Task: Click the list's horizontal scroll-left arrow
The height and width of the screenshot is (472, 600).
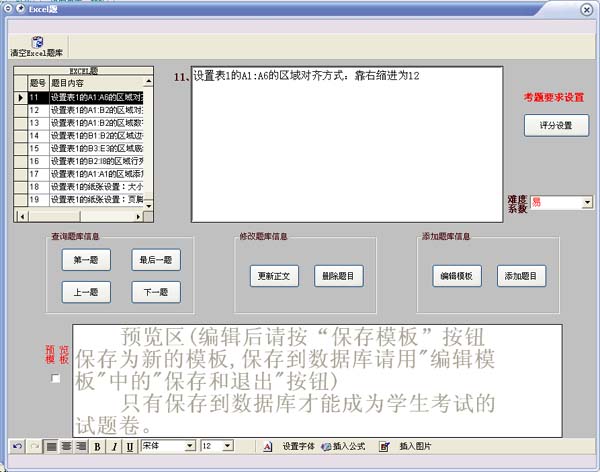Action: [x=23, y=217]
